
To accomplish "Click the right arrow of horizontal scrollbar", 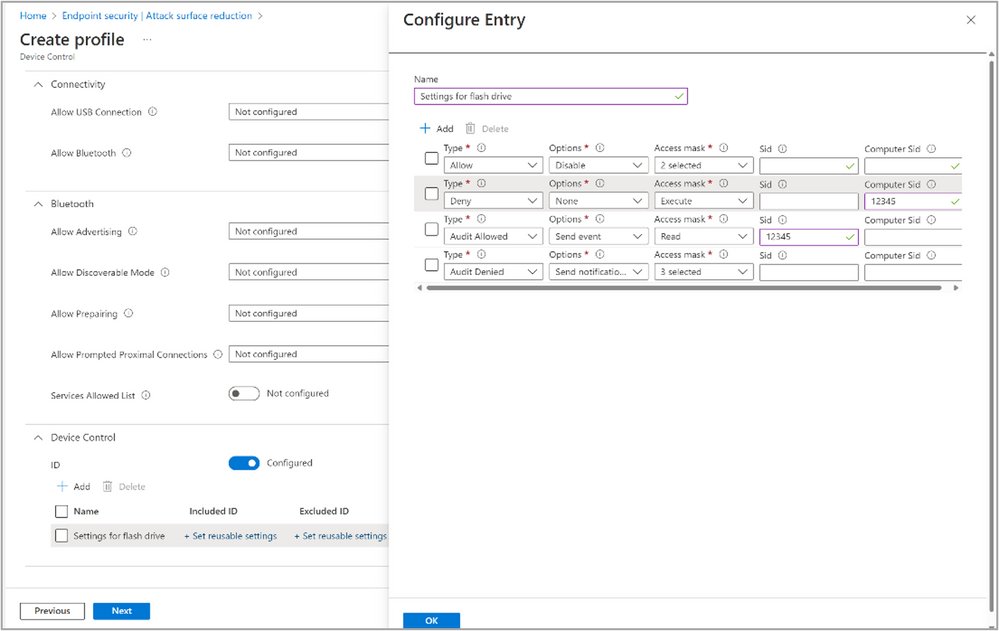I will tap(956, 288).
